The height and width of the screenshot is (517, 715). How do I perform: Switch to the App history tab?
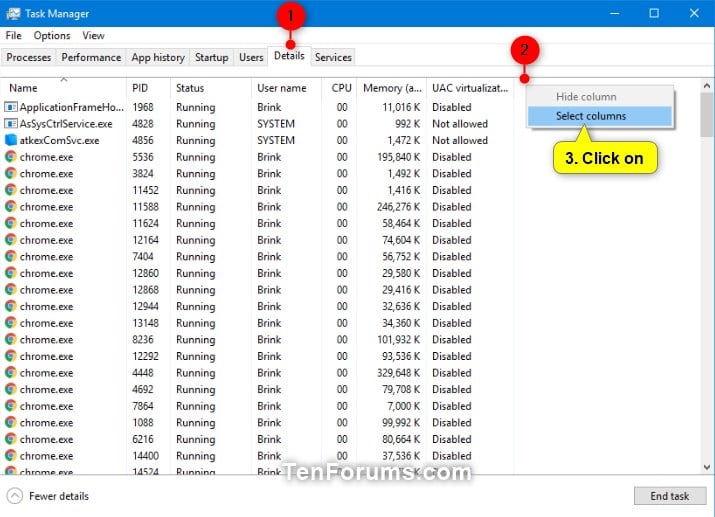point(158,57)
